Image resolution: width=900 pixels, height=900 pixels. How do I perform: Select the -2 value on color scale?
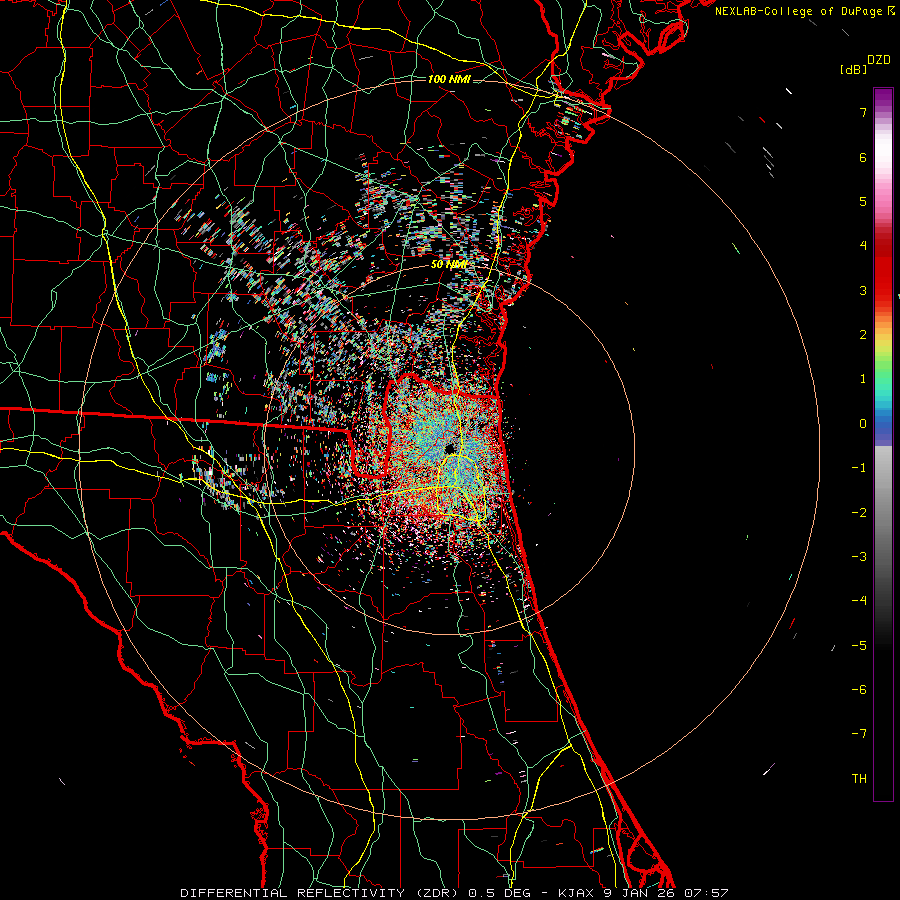(x=859, y=513)
